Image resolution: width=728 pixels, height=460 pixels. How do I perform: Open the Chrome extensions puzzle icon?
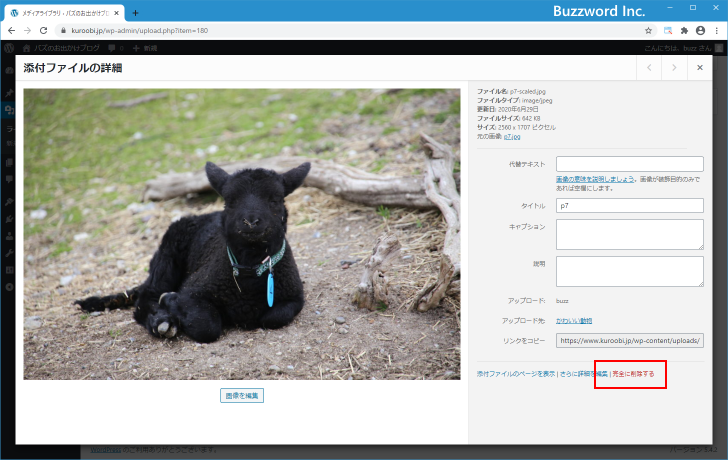[x=684, y=31]
